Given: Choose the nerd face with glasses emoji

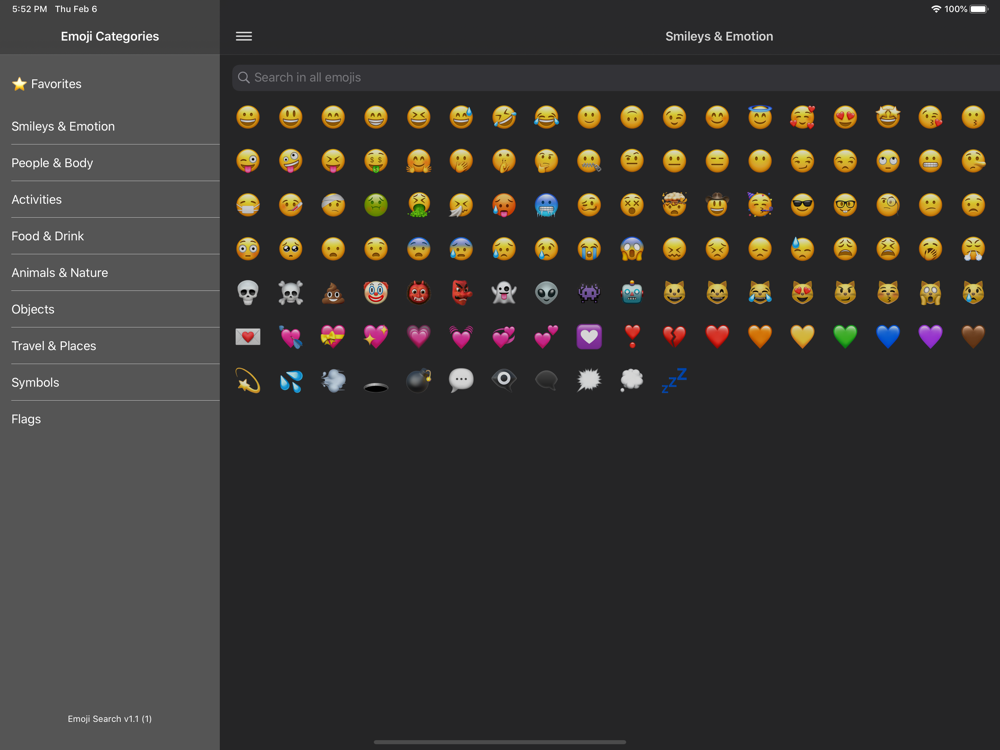Looking at the screenshot, I should (x=845, y=205).
